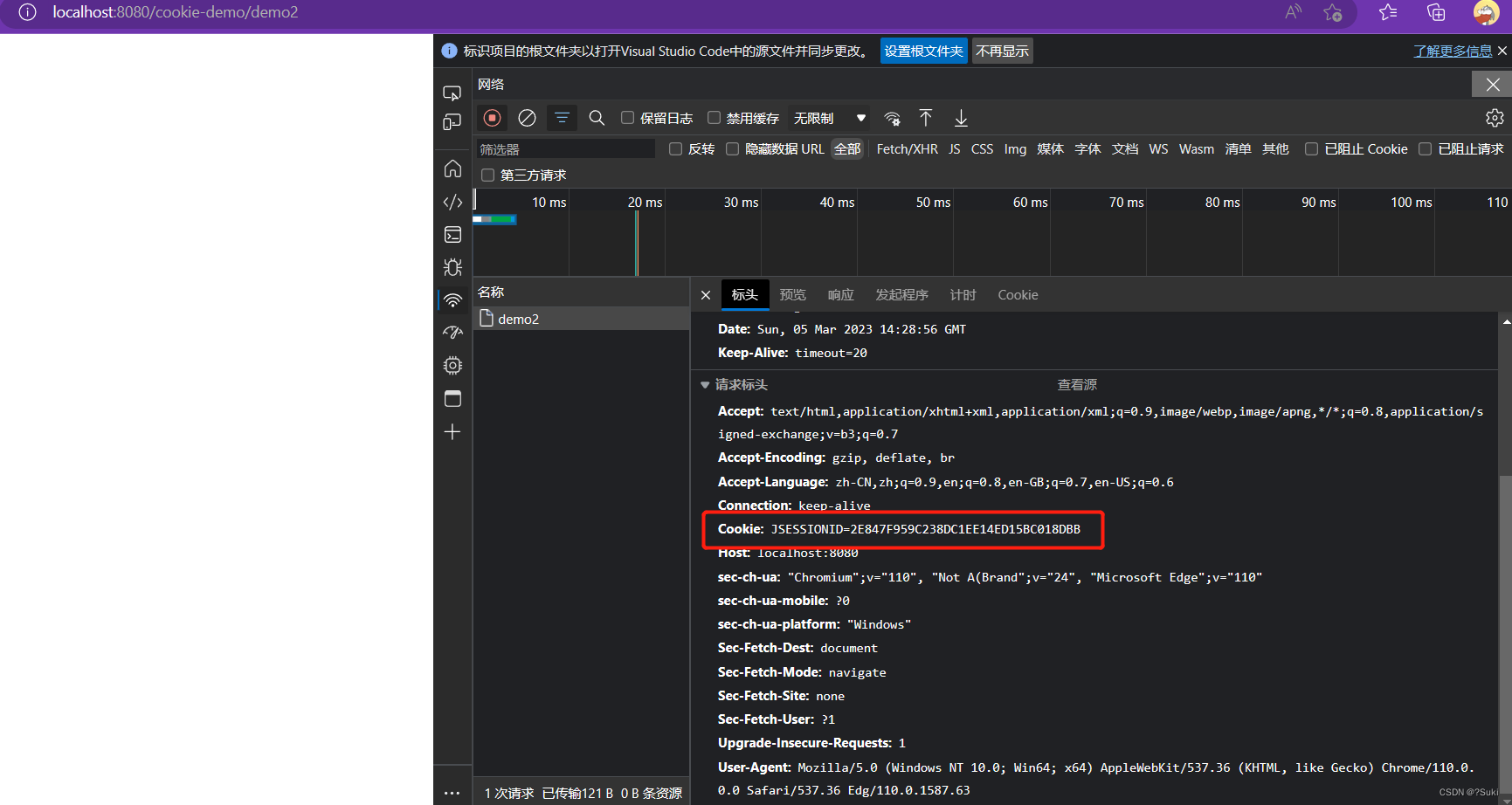Toggle the filter bar icon

click(x=562, y=118)
